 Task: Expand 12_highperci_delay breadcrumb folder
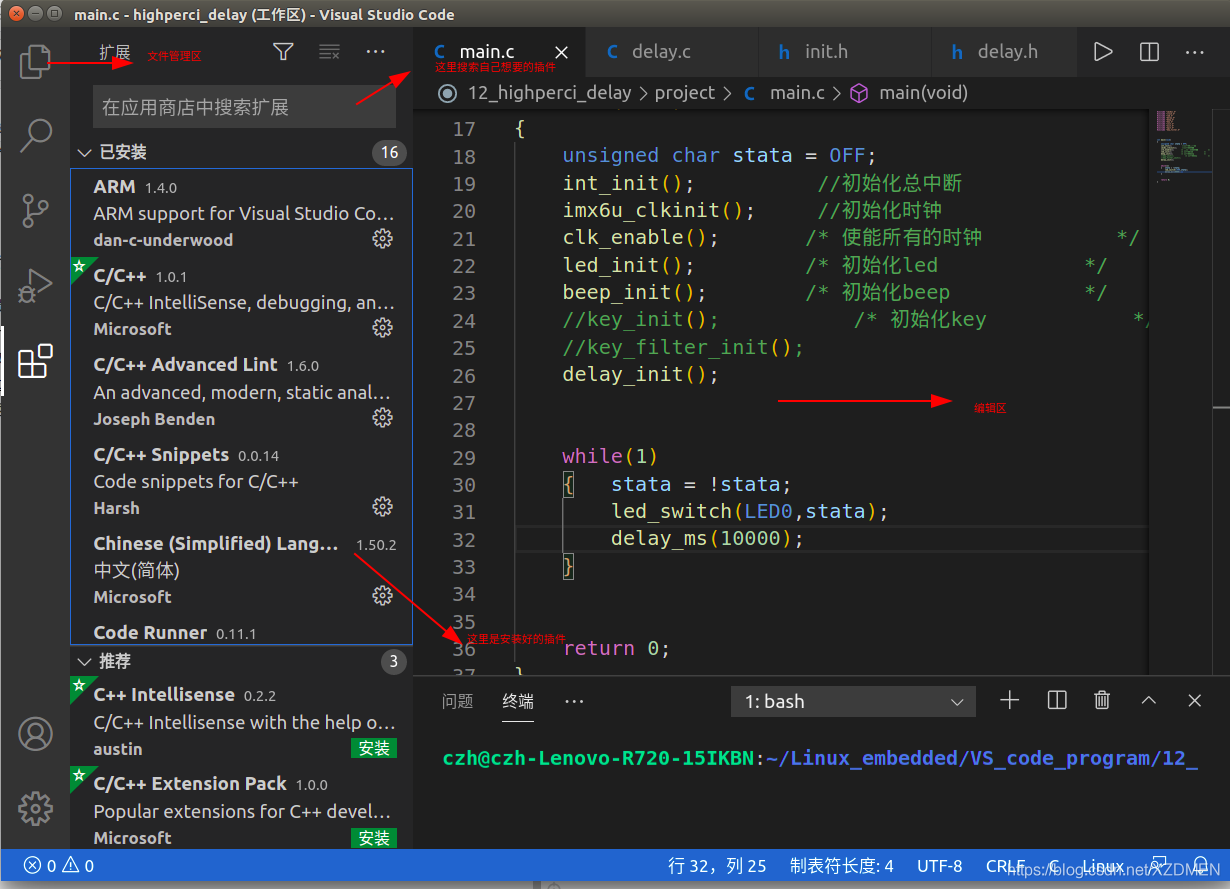point(549,93)
